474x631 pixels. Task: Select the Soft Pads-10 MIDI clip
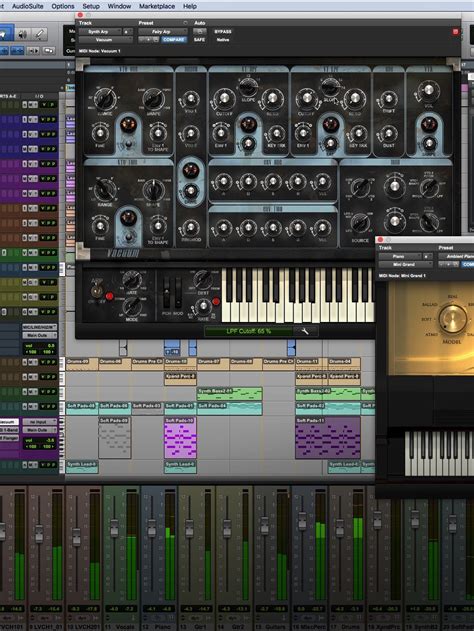click(180, 438)
